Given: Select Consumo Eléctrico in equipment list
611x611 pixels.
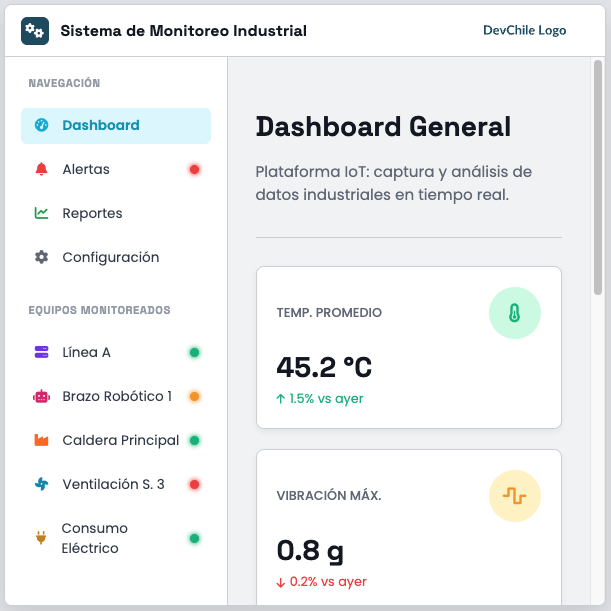Looking at the screenshot, I should pyautogui.click(x=94, y=539).
